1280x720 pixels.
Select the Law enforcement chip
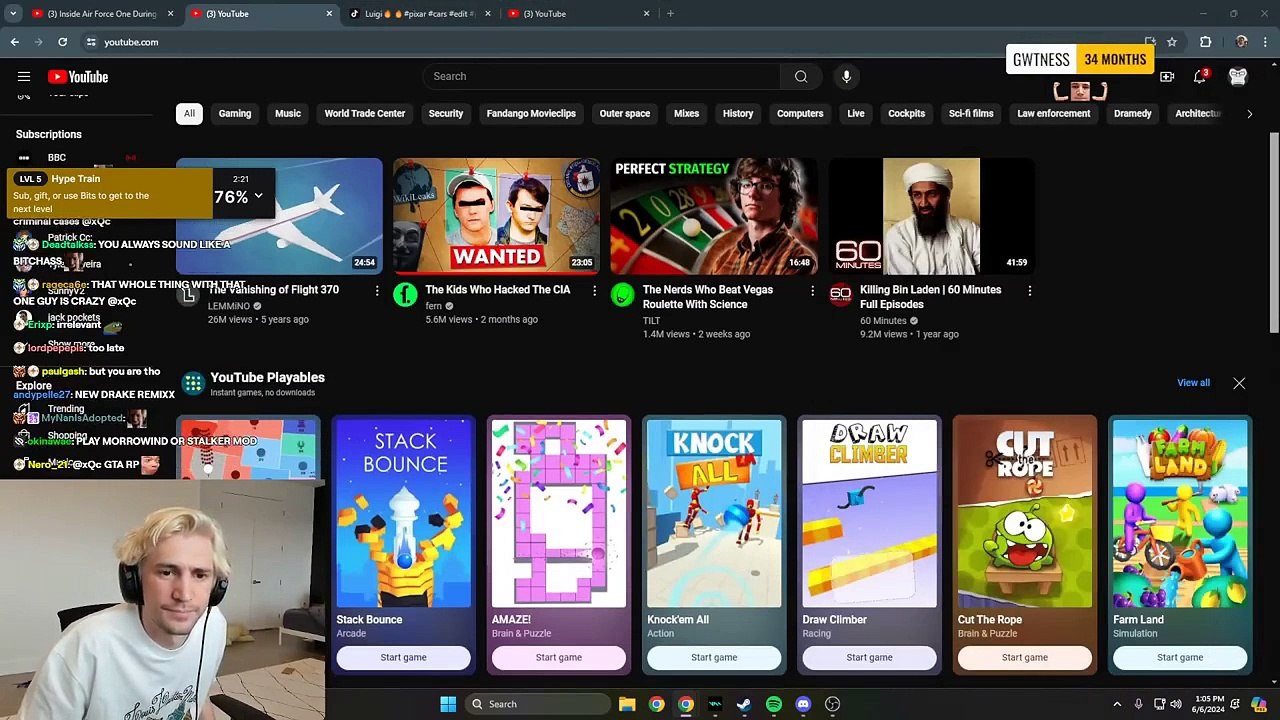[1054, 114]
